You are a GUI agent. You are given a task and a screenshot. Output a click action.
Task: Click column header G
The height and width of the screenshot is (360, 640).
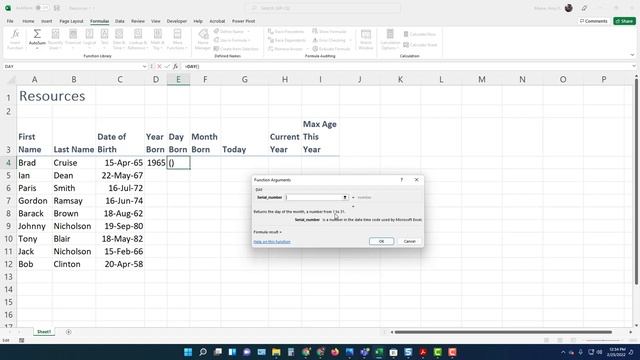click(x=244, y=80)
